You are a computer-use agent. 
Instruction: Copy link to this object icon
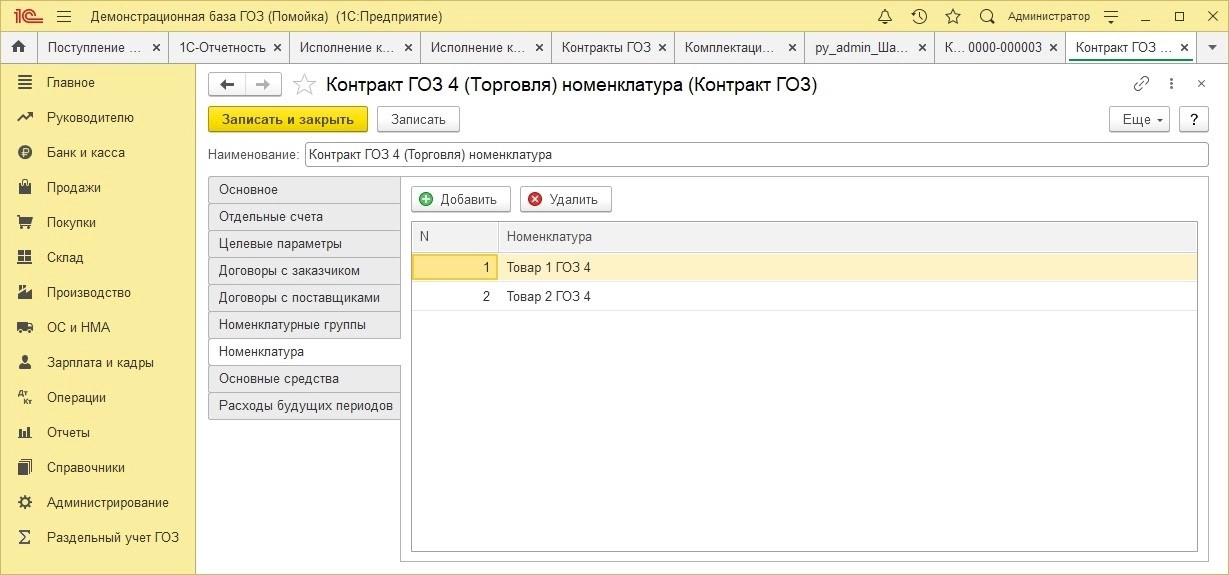point(1141,84)
